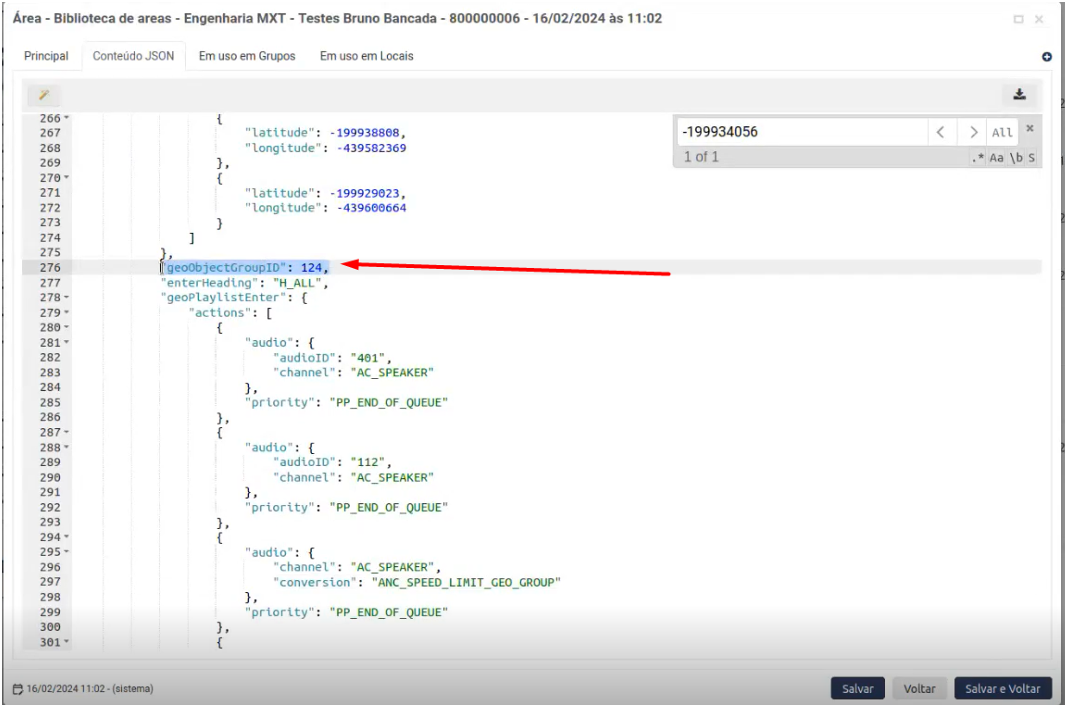The image size is (1067, 708).
Task: Toggle case sensitive search option
Action: [996, 158]
